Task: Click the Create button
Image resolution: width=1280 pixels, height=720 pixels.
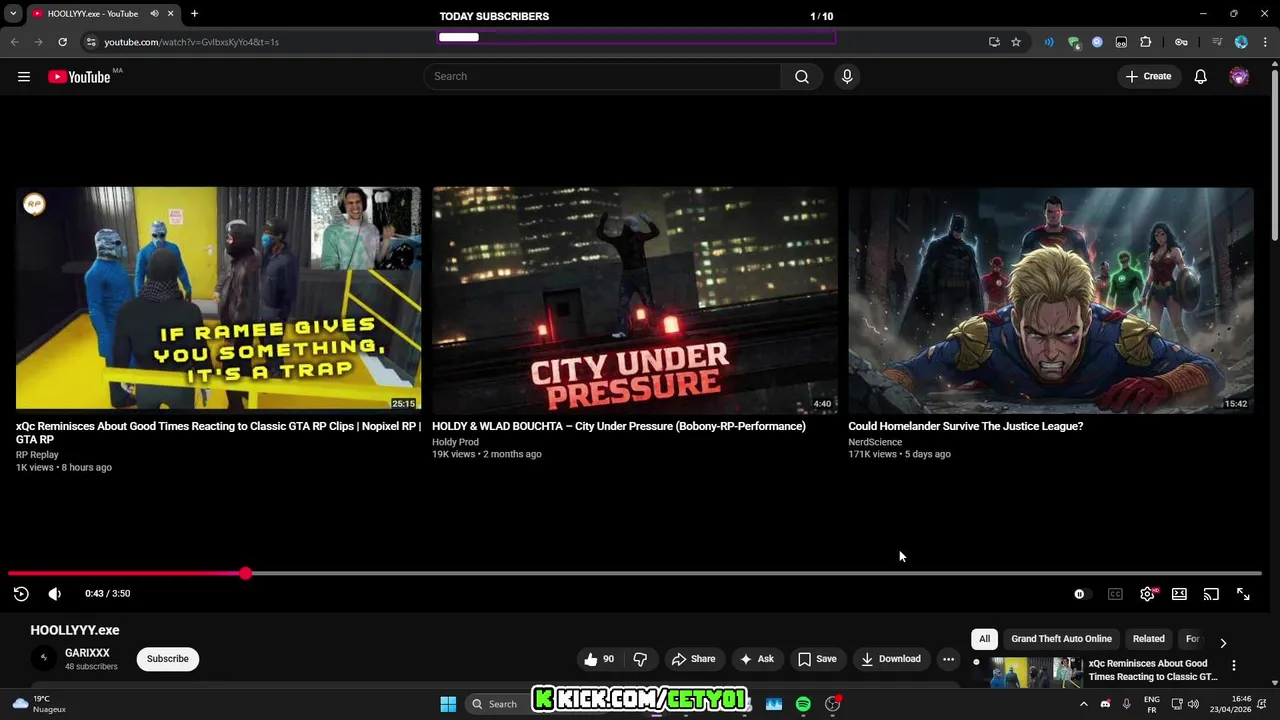Action: pos(1148,77)
